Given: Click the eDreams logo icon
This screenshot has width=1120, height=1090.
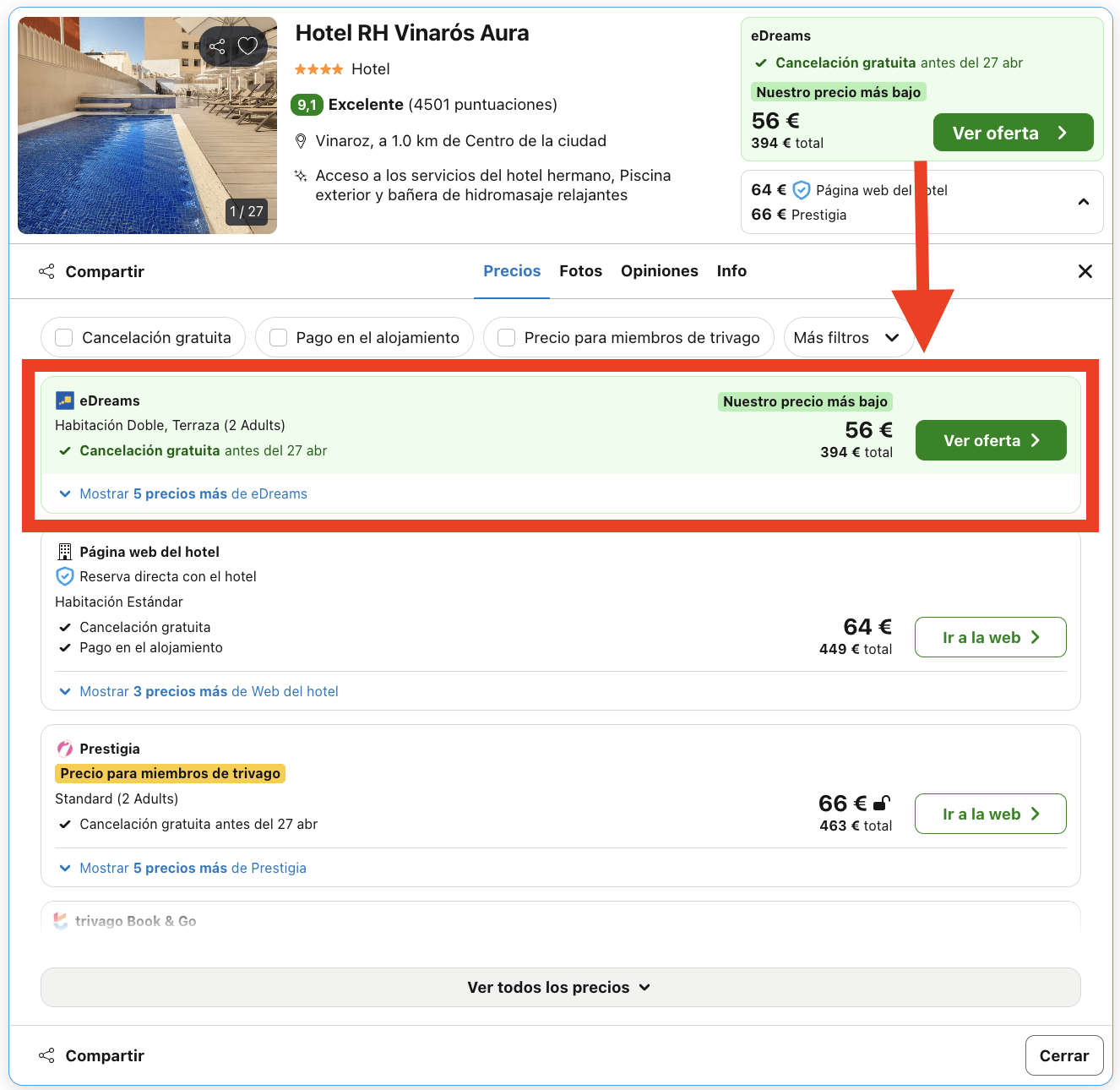Looking at the screenshot, I should [x=65, y=401].
